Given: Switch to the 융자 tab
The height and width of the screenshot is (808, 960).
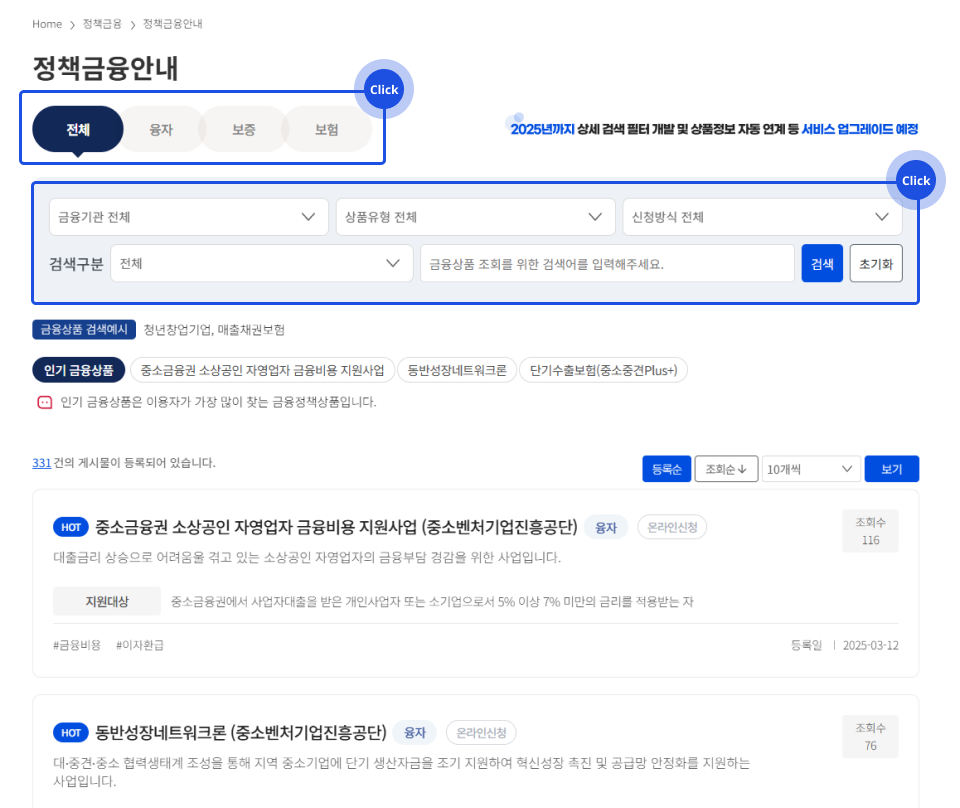Looking at the screenshot, I should (x=161, y=129).
